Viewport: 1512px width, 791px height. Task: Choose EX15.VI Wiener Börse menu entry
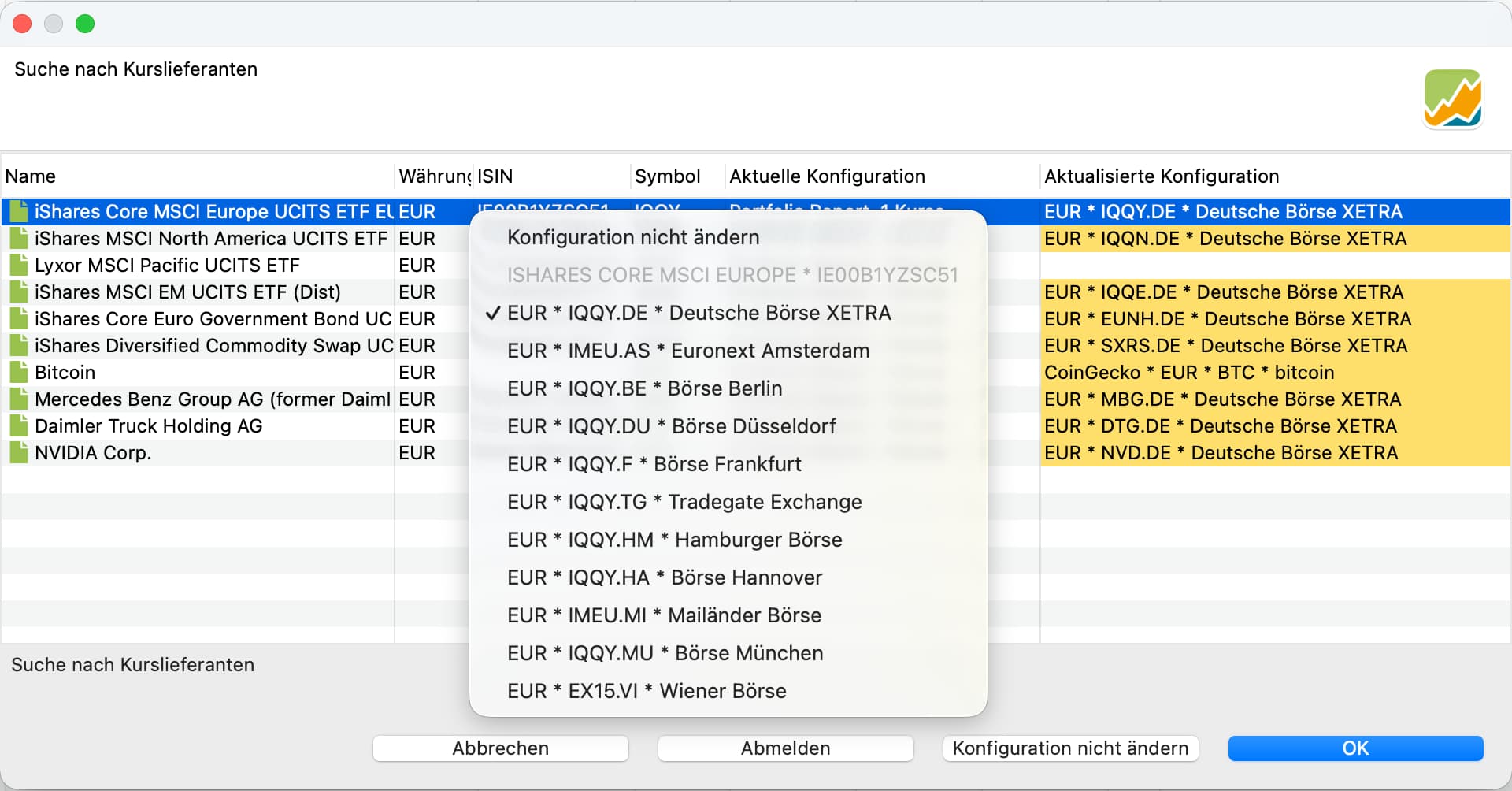click(x=646, y=691)
